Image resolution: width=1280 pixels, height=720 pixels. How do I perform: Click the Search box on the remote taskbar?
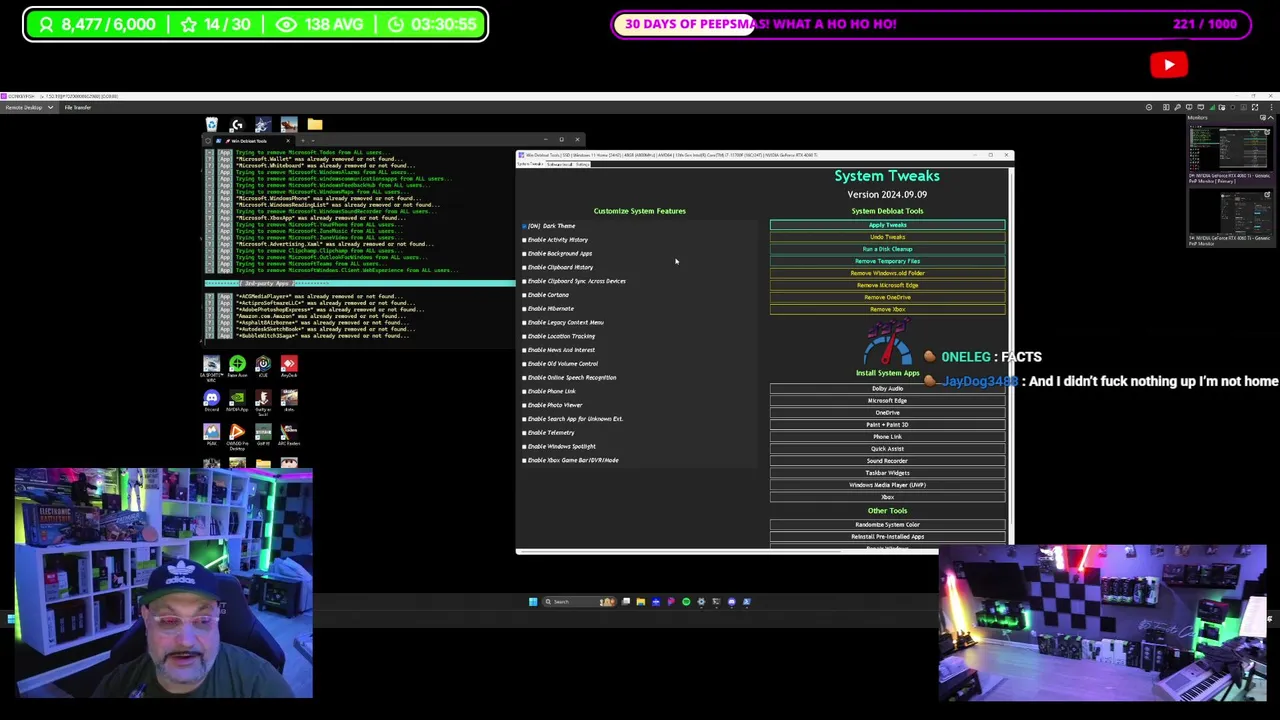tap(579, 602)
